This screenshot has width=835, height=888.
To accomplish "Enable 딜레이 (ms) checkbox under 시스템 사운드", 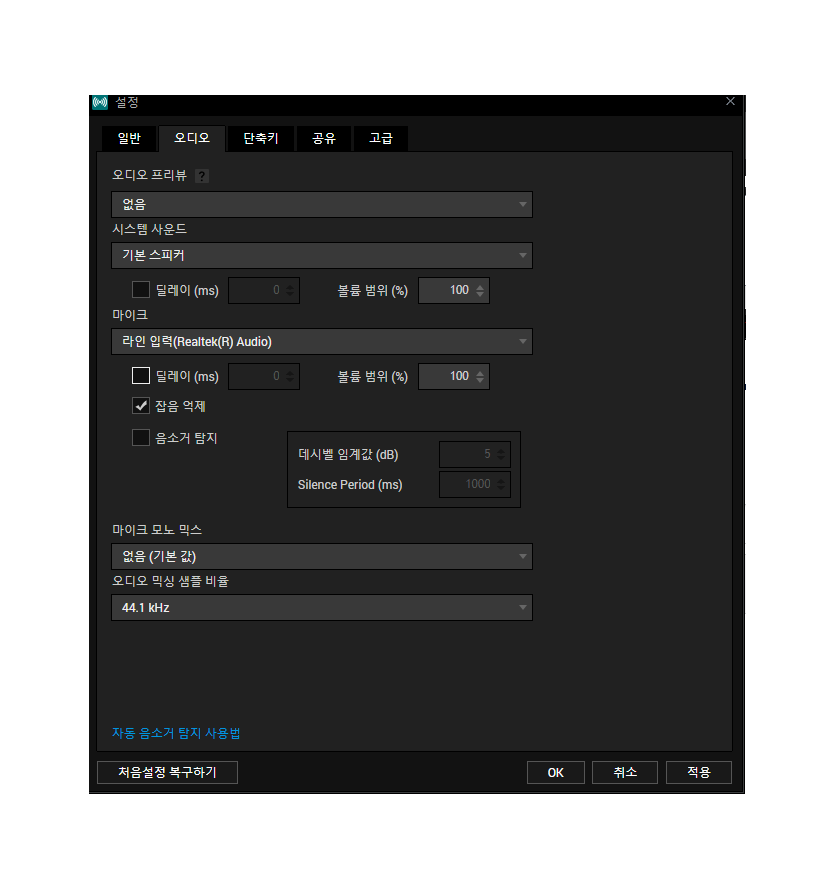I will [140, 290].
